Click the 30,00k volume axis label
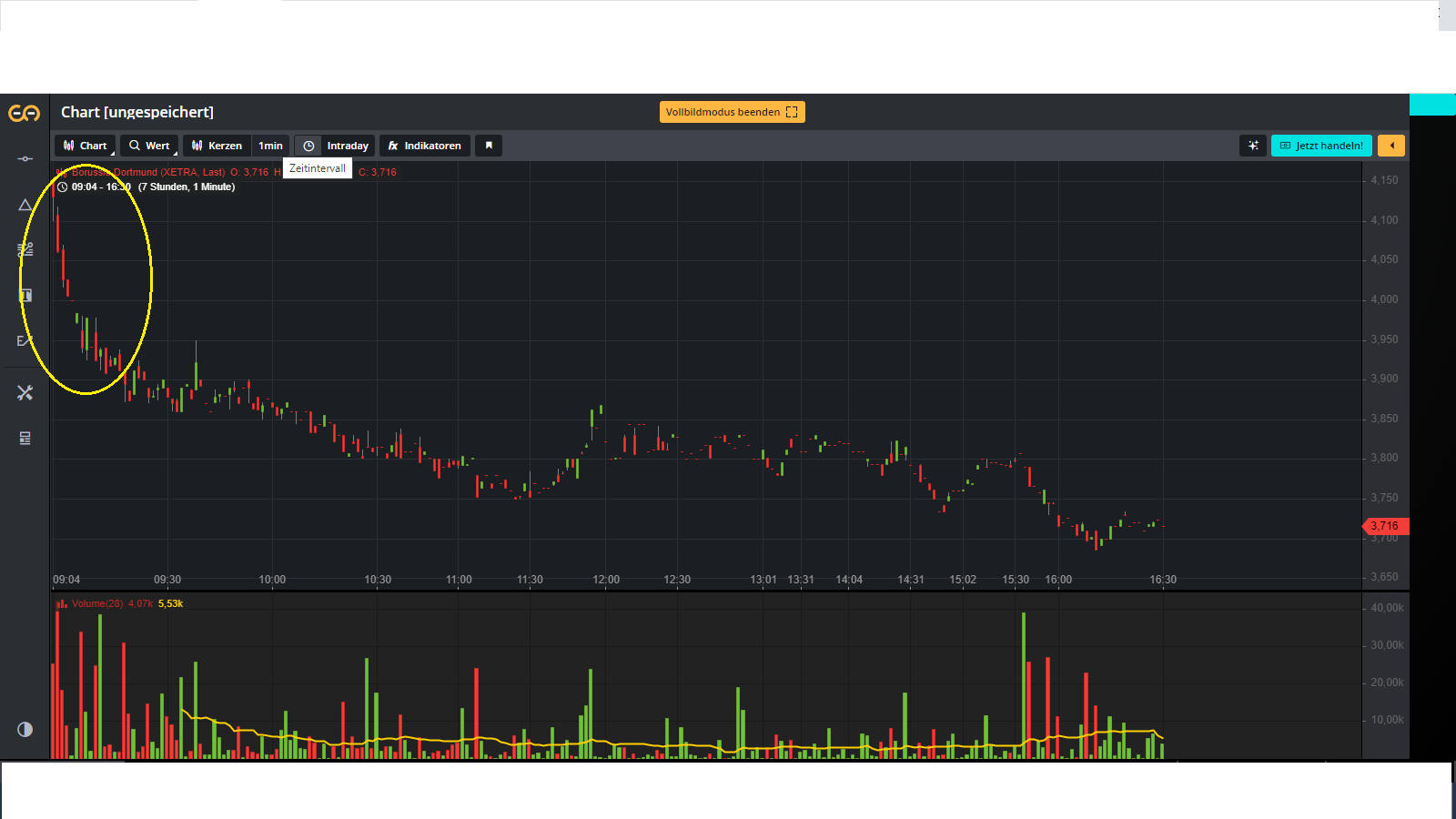1456x819 pixels. 1387,645
